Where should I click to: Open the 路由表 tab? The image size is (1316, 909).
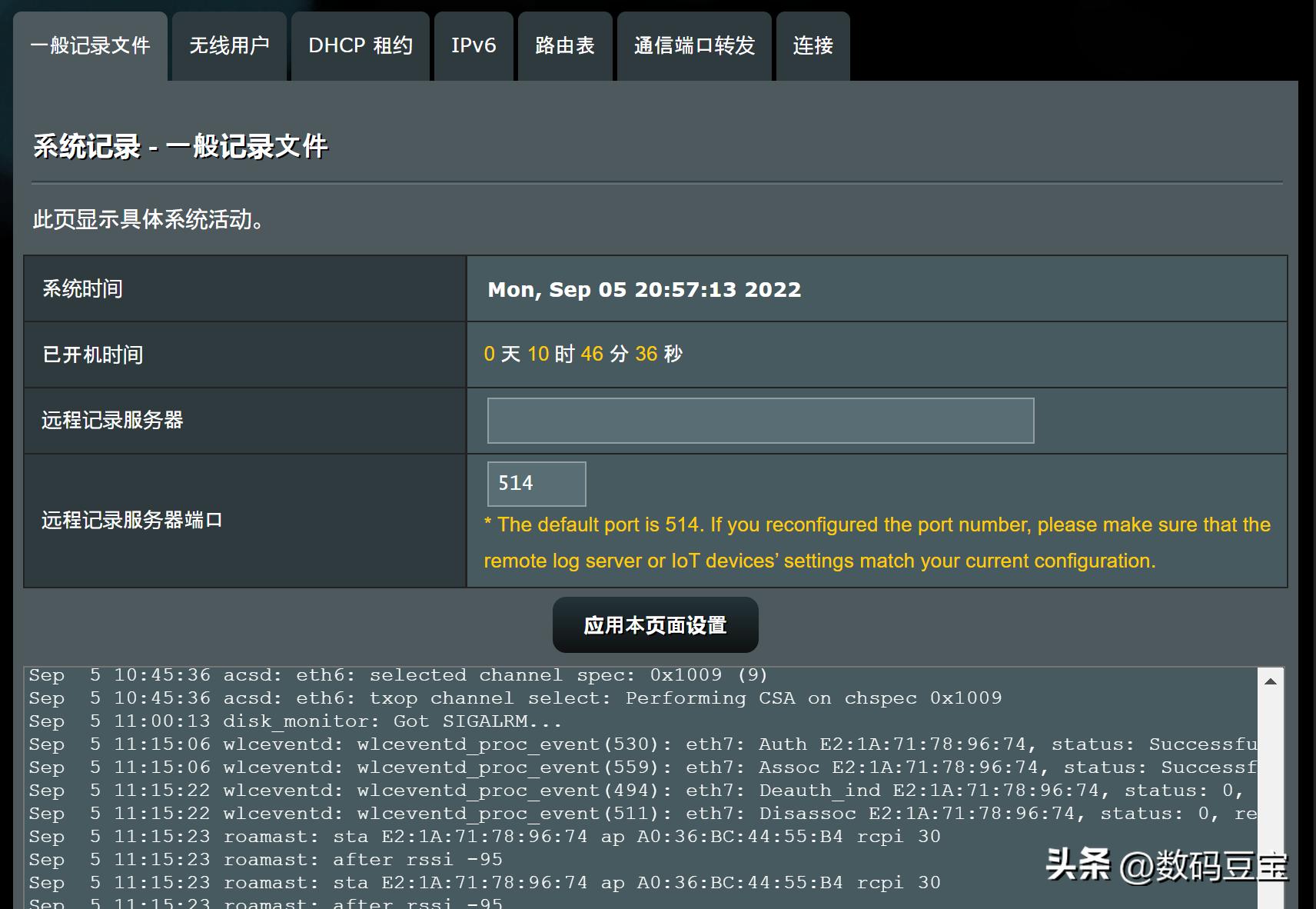[x=564, y=46]
